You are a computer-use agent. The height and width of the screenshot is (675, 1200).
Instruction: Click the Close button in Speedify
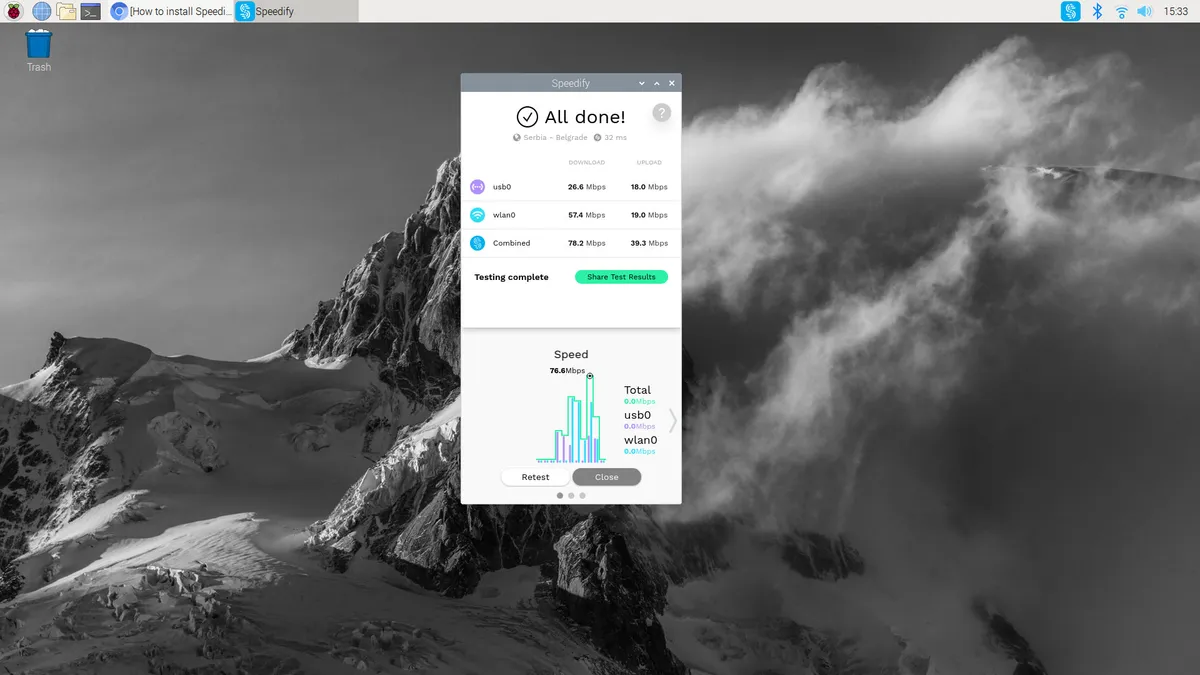point(607,477)
